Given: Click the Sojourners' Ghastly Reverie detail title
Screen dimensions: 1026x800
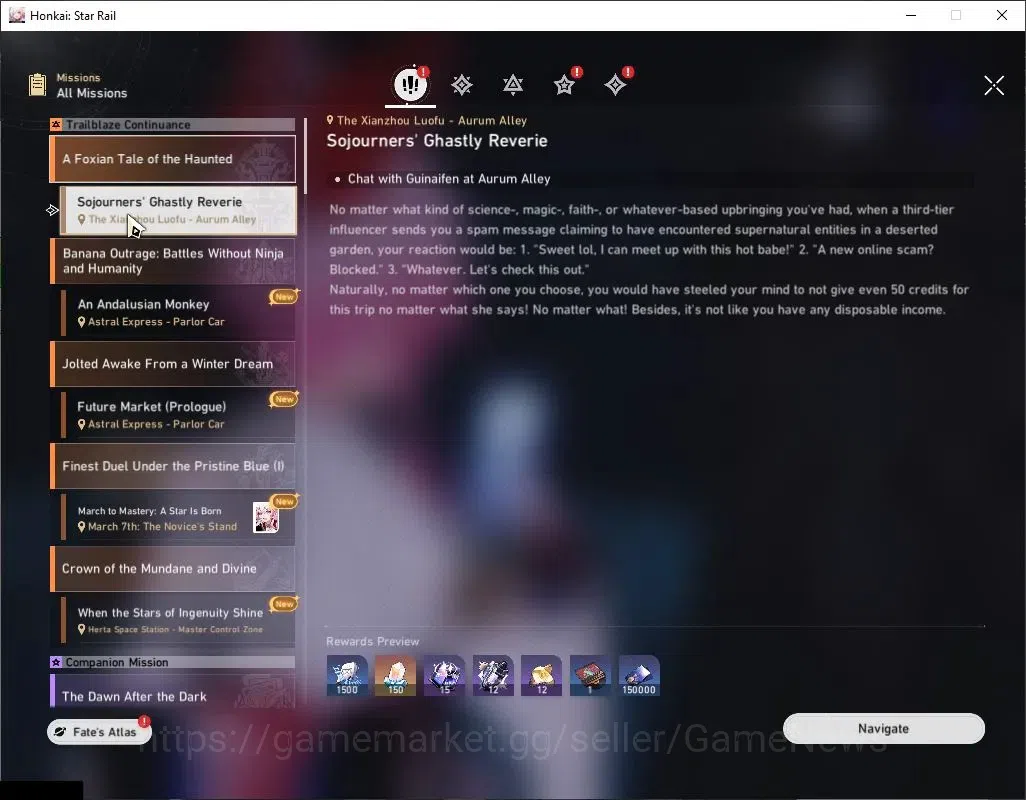Looking at the screenshot, I should [437, 141].
